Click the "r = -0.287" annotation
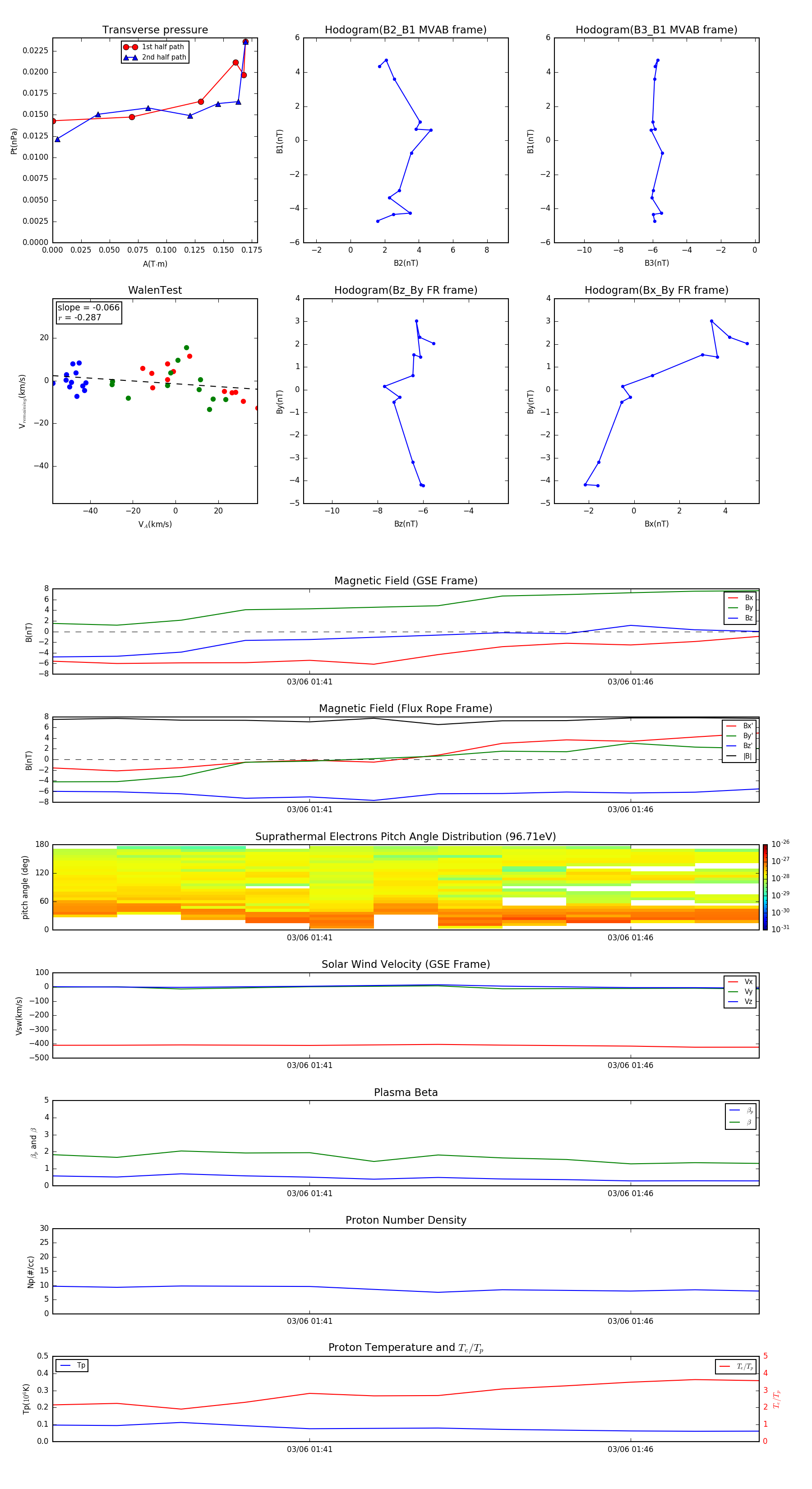Viewport: 812px width, 1489px height. point(80,317)
